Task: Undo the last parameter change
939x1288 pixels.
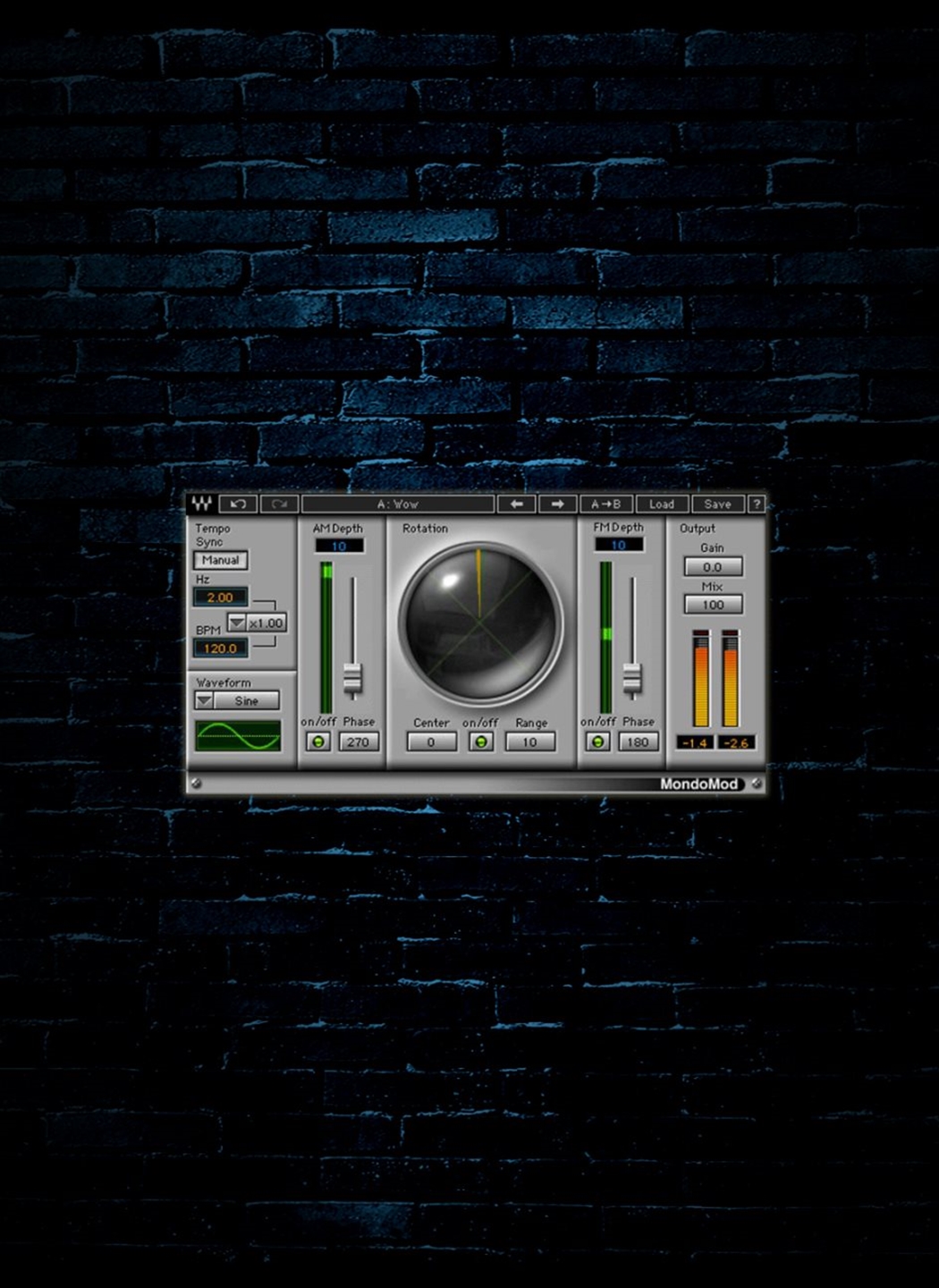Action: (x=238, y=504)
